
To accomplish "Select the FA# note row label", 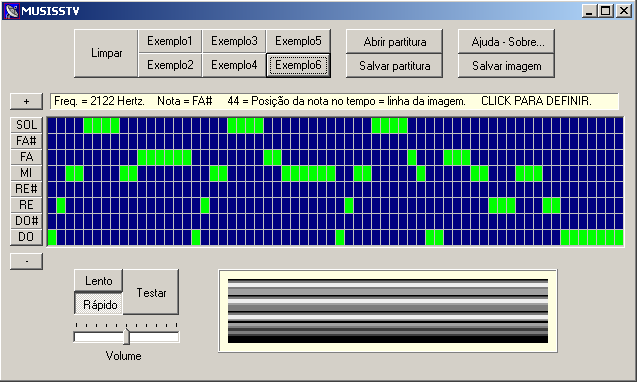I will 26,141.
